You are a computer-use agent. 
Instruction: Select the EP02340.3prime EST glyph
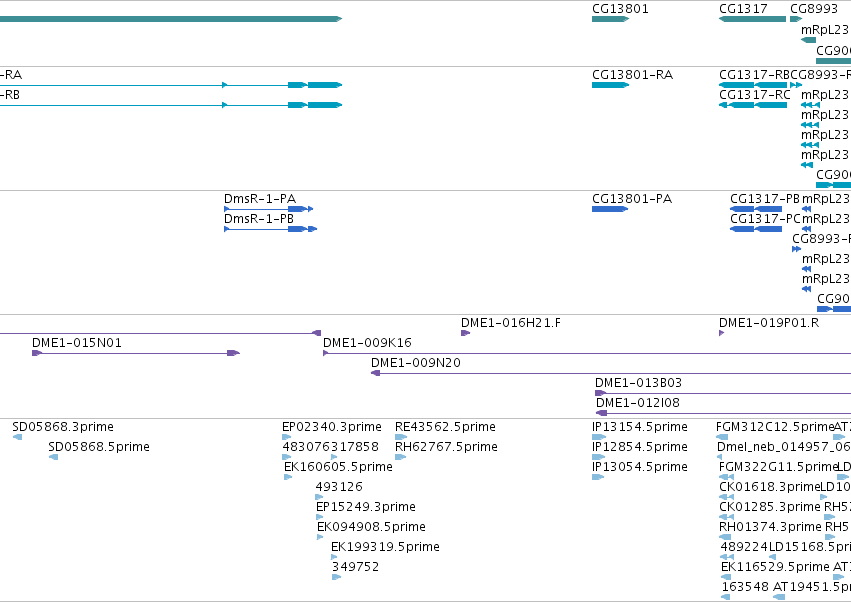click(287, 437)
